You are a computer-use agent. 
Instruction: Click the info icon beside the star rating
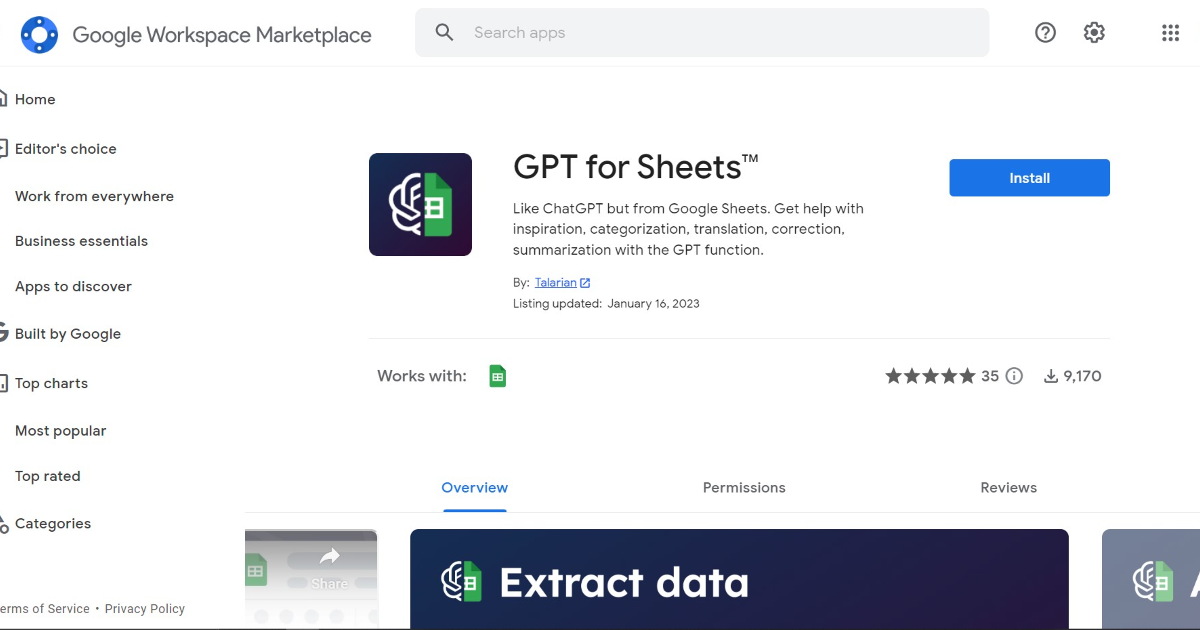coord(1014,375)
